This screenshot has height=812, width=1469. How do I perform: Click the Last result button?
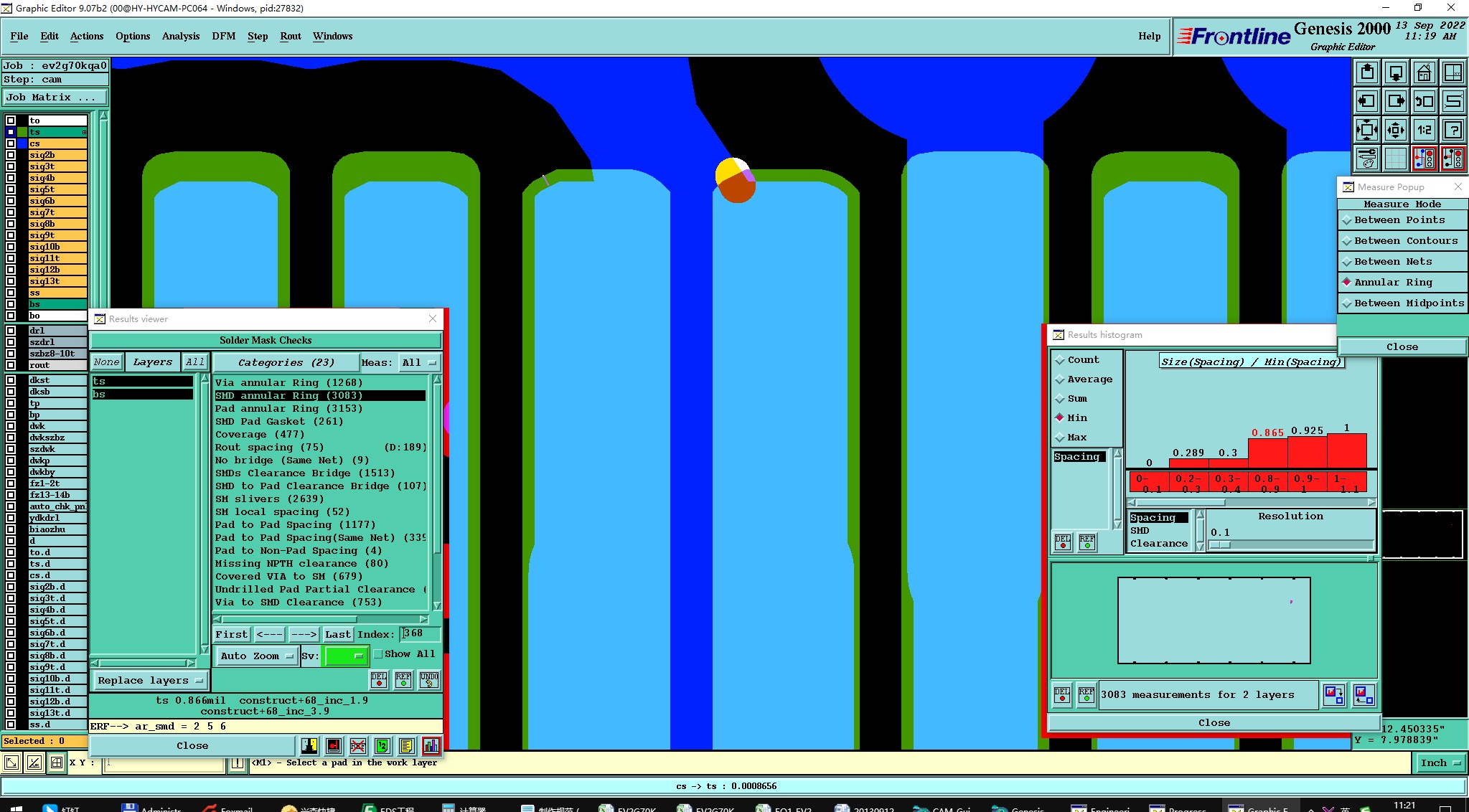click(x=337, y=634)
